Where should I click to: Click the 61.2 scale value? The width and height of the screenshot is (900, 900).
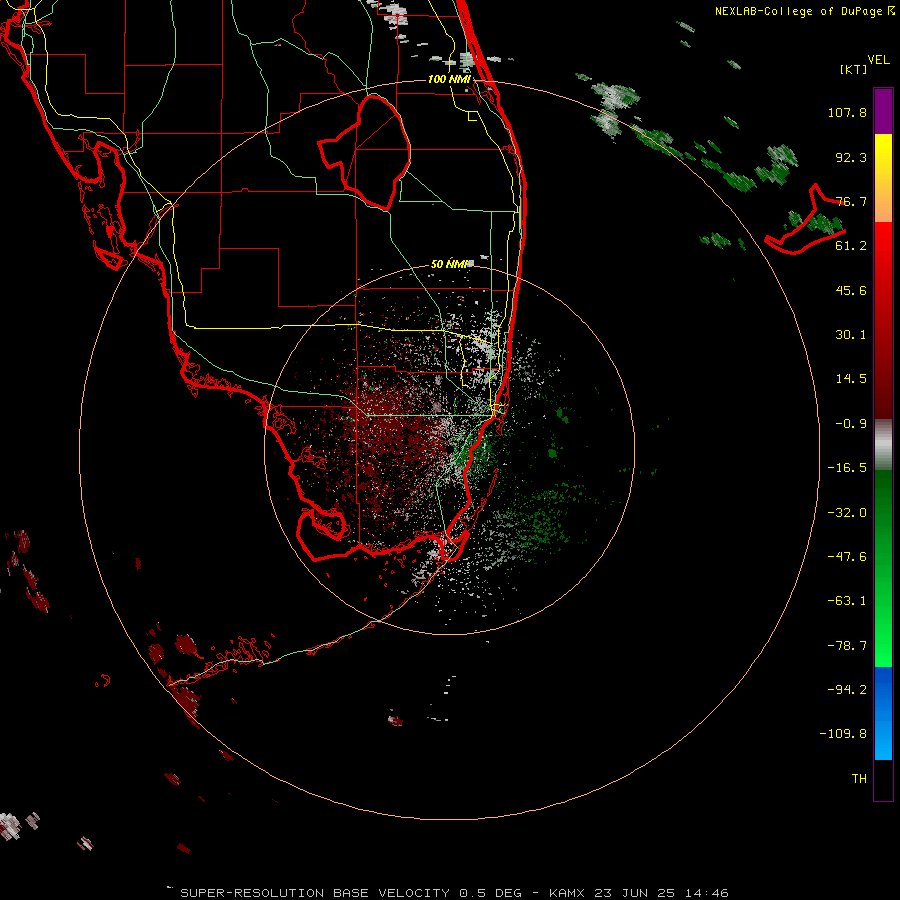[x=851, y=246]
